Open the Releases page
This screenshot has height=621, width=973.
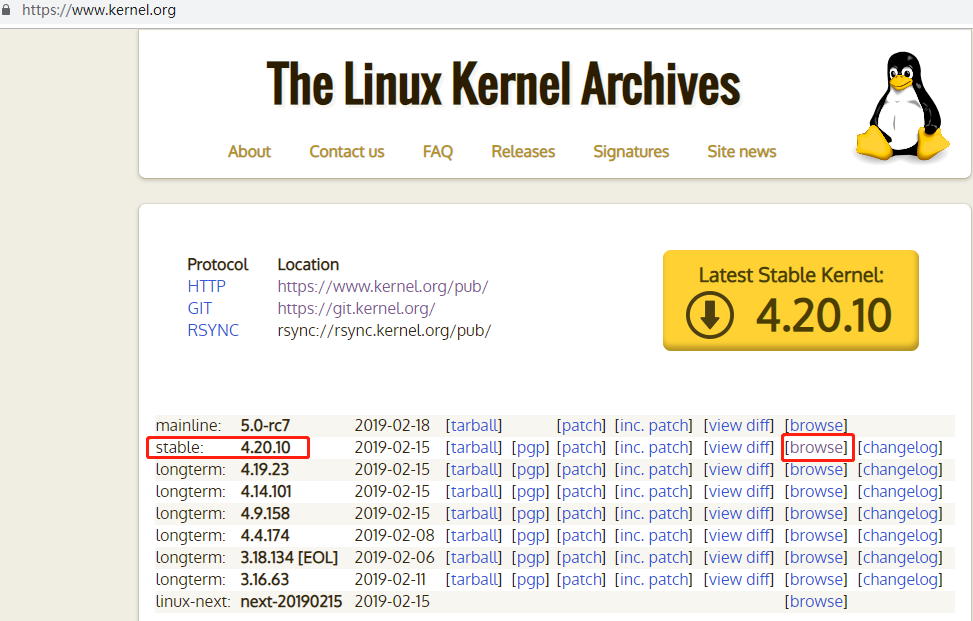(523, 151)
